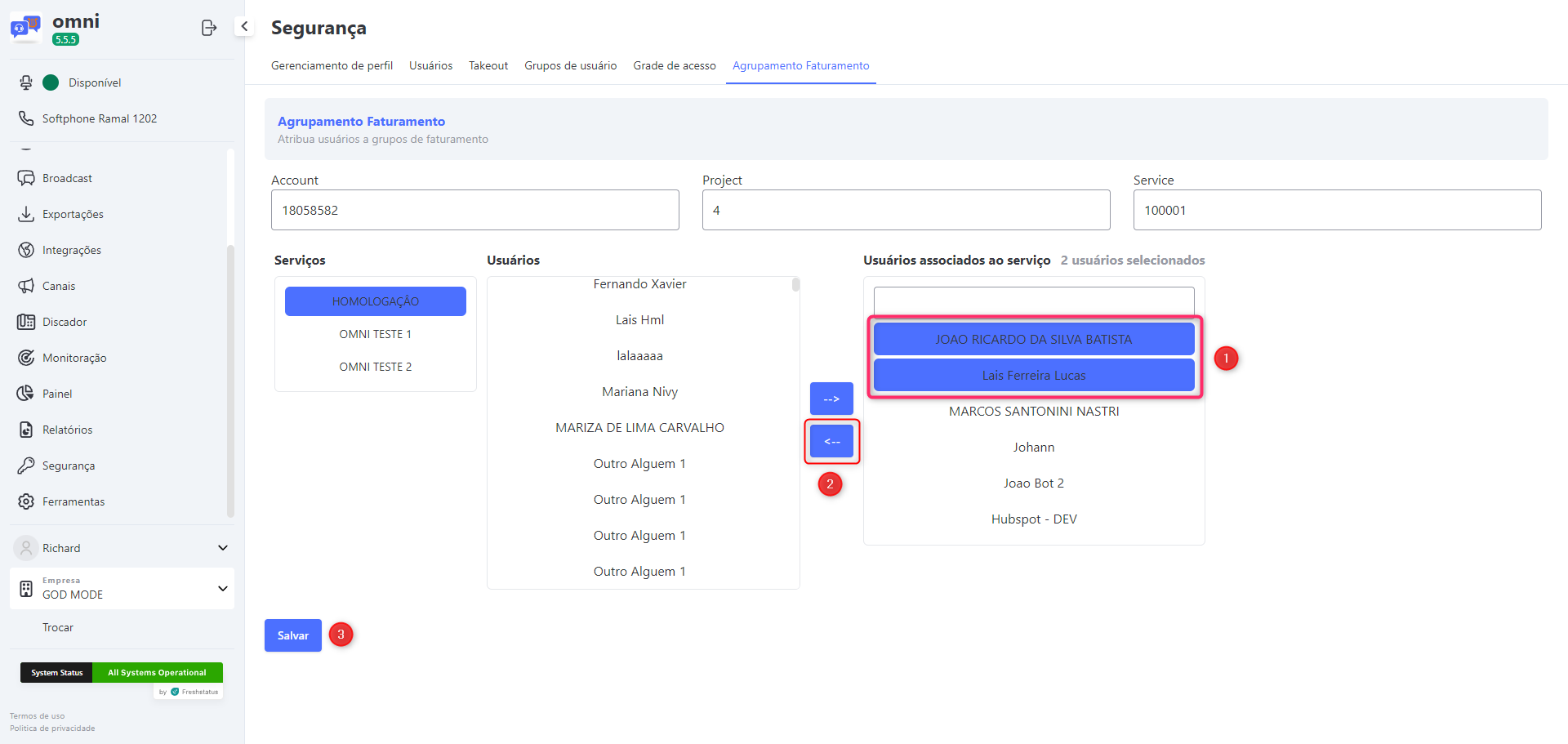Viewport: 1568px width, 744px height.
Task: Go to Integrações in the sidebar
Action: (72, 250)
